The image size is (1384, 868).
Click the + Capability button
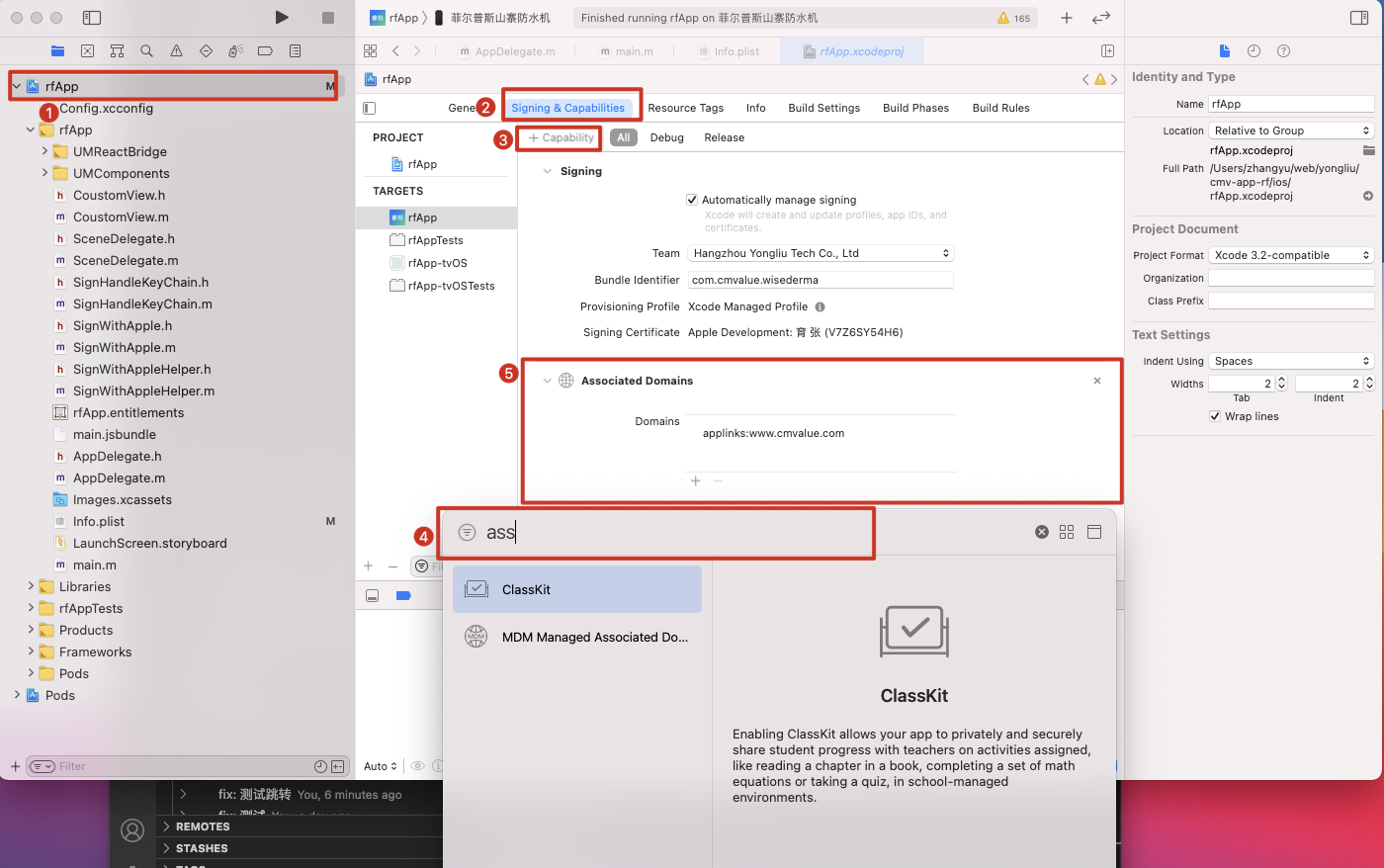pos(561,137)
